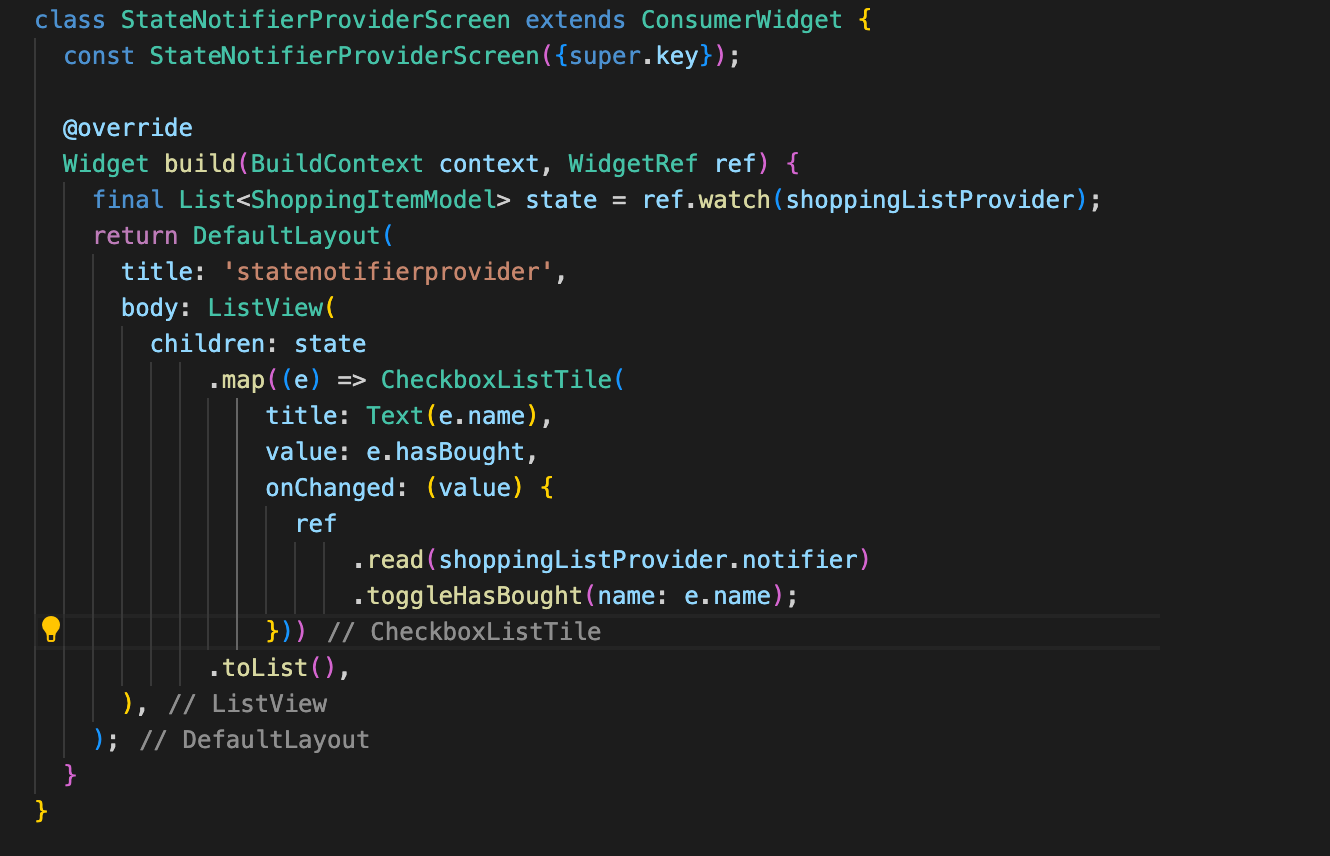Screen dimensions: 1330x856
Task: Click the '// CheckboxListTile' closing comment
Action: 464,632
